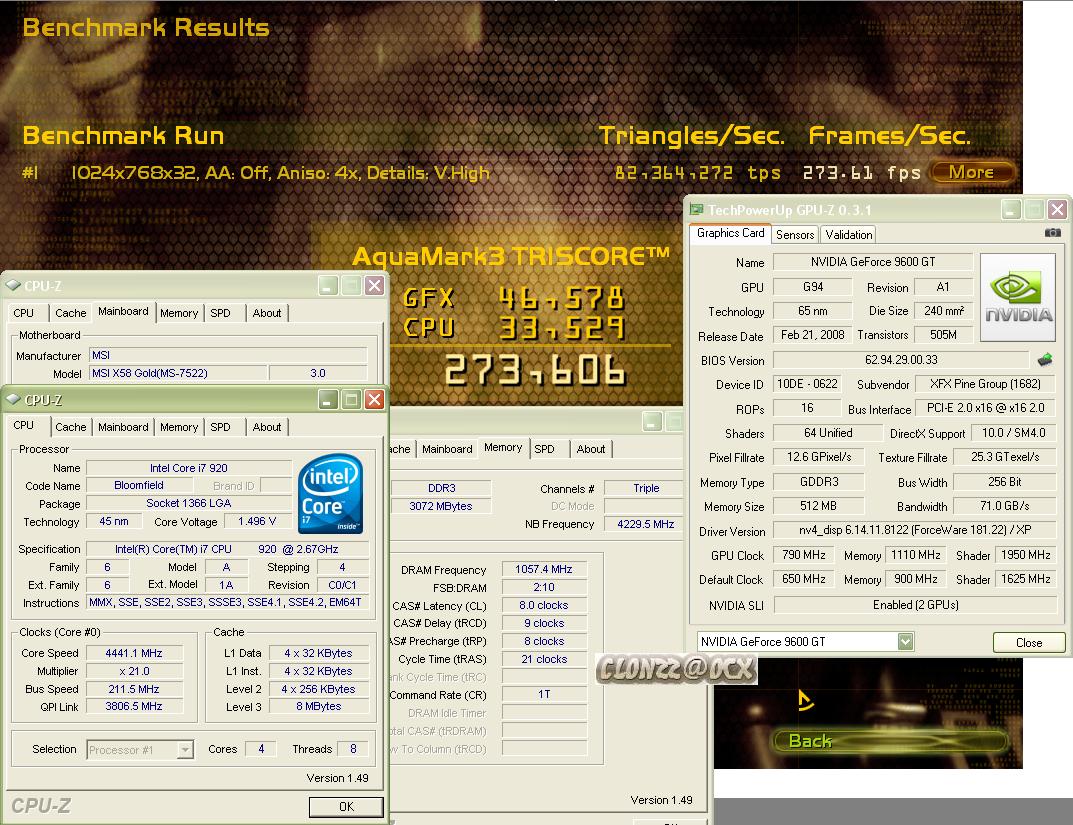This screenshot has width=1073, height=825.
Task: Select the Graphics Card tab in GPU-Z
Action: click(x=730, y=233)
